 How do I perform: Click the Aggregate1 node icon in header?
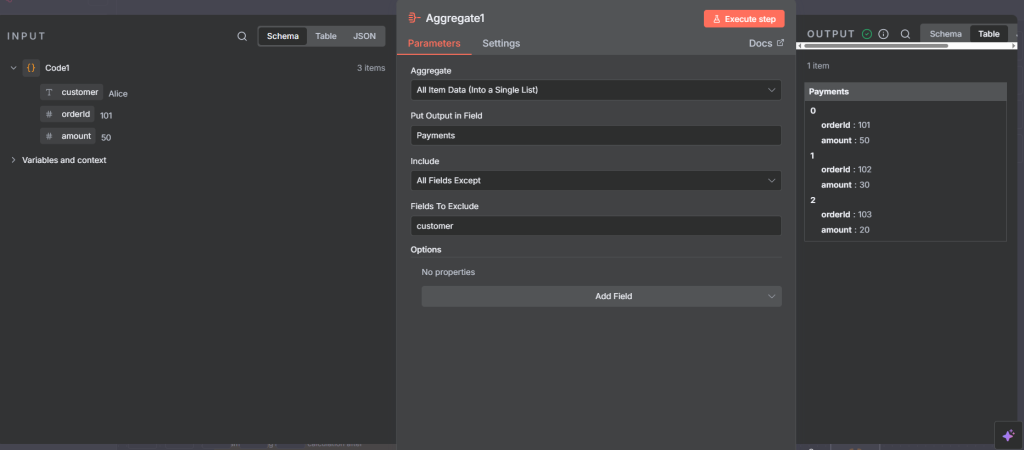click(x=414, y=18)
